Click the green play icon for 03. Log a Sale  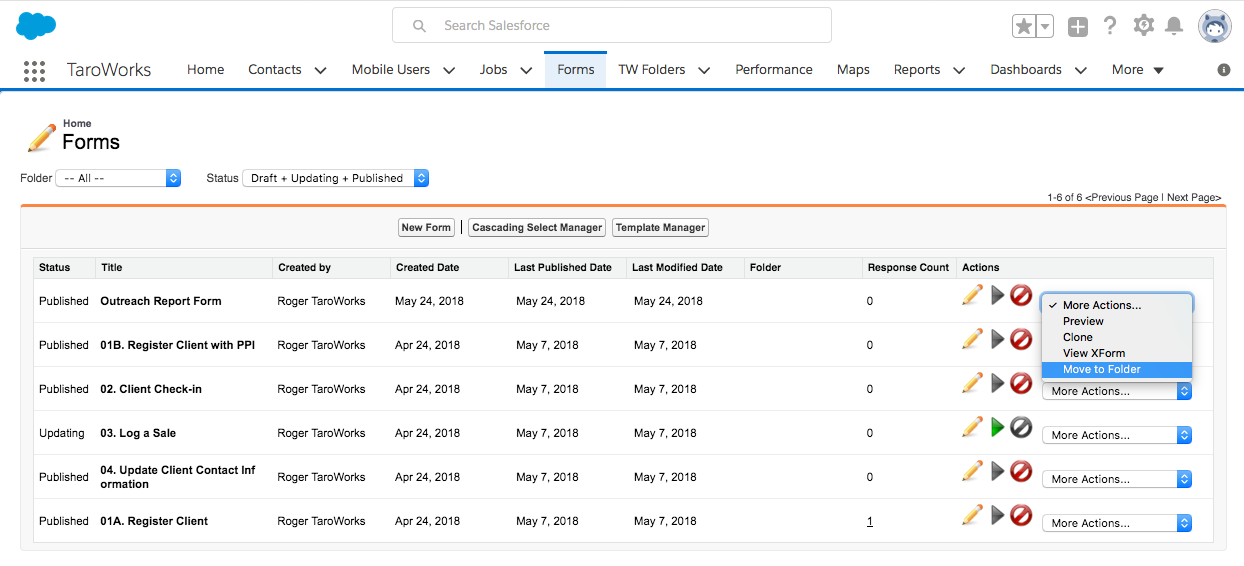click(x=997, y=427)
